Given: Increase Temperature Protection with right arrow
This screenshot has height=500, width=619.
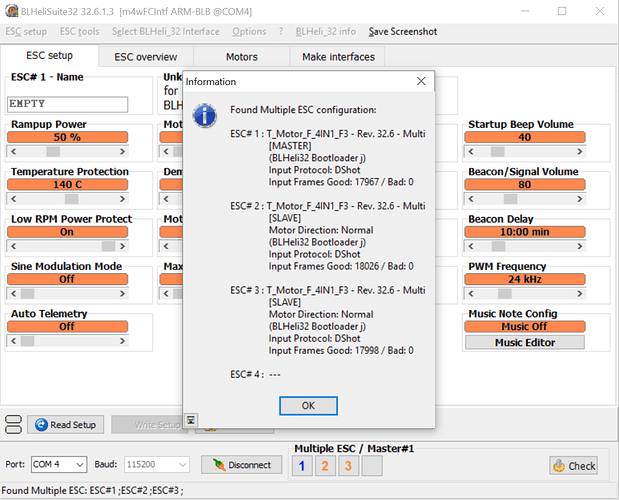Looking at the screenshot, I should tap(122, 199).
